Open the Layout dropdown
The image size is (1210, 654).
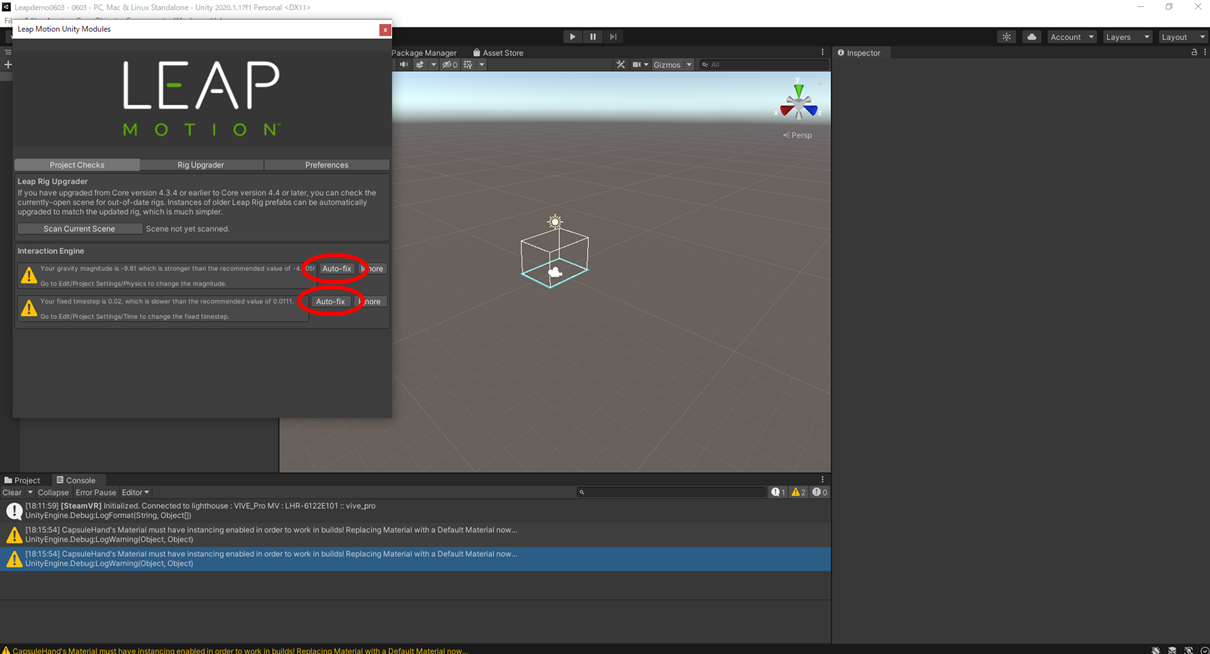(1182, 37)
